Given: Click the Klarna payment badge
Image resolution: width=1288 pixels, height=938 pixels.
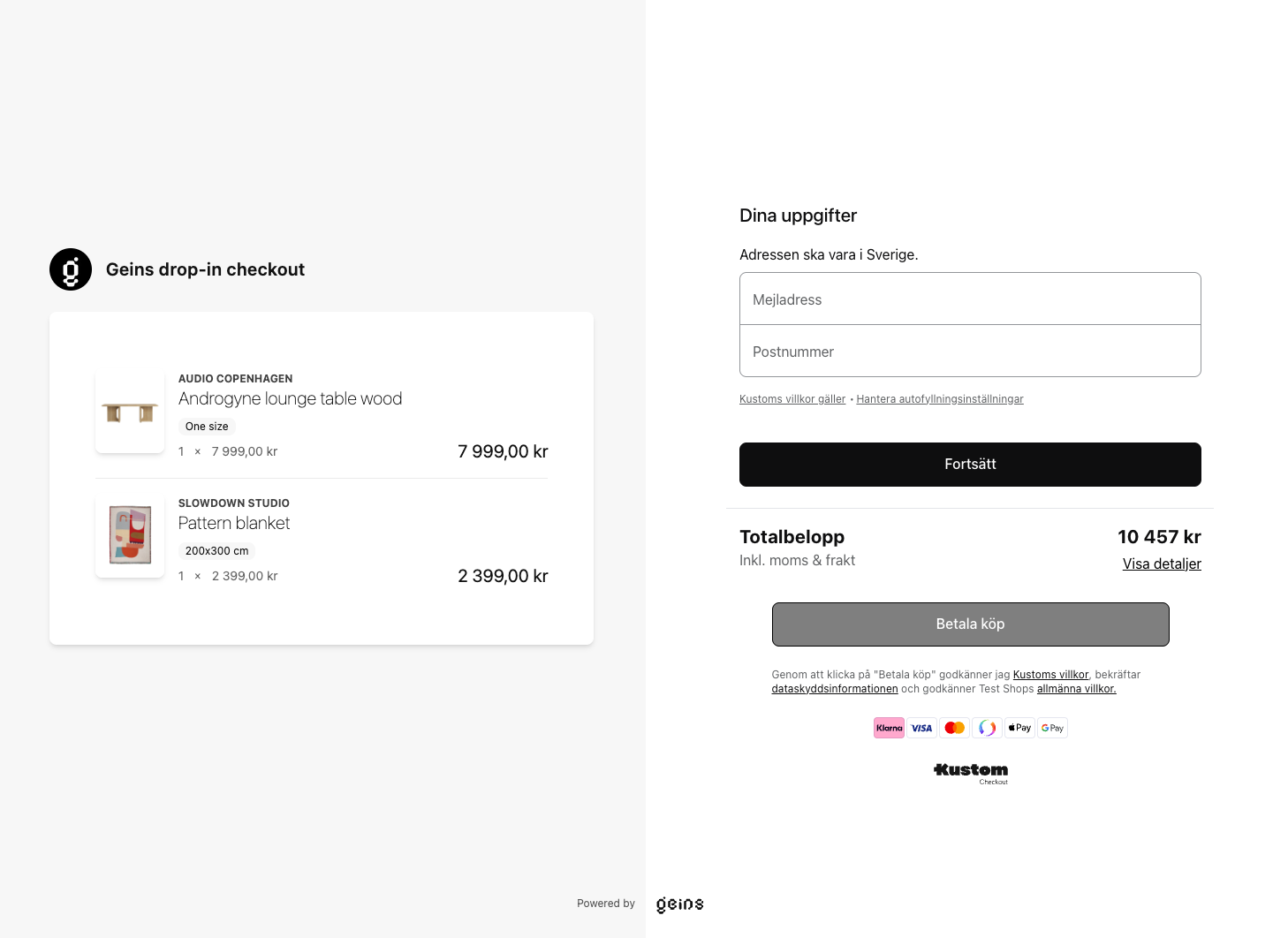Looking at the screenshot, I should point(889,728).
